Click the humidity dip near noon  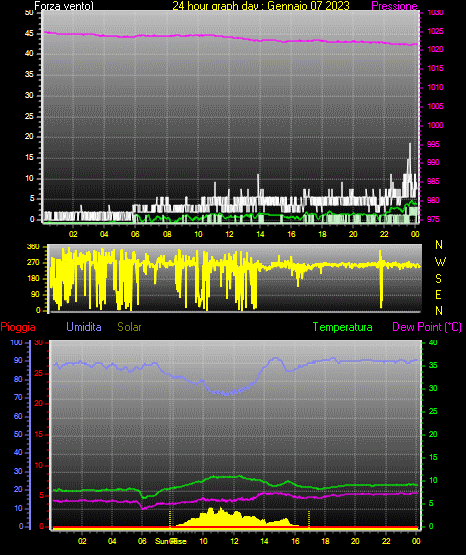(x=226, y=393)
